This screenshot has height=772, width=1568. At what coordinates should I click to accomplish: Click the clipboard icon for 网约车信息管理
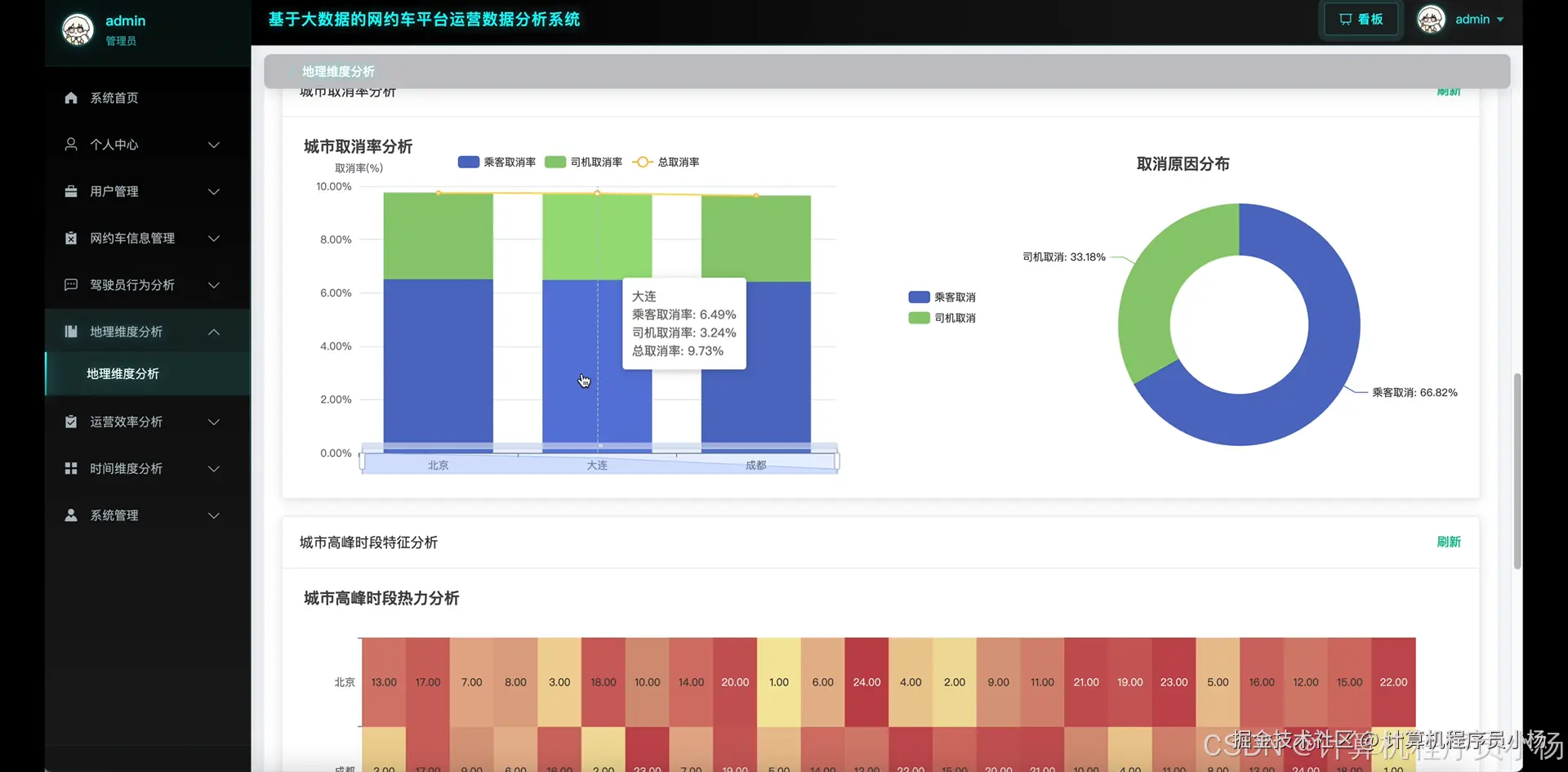[x=71, y=238]
